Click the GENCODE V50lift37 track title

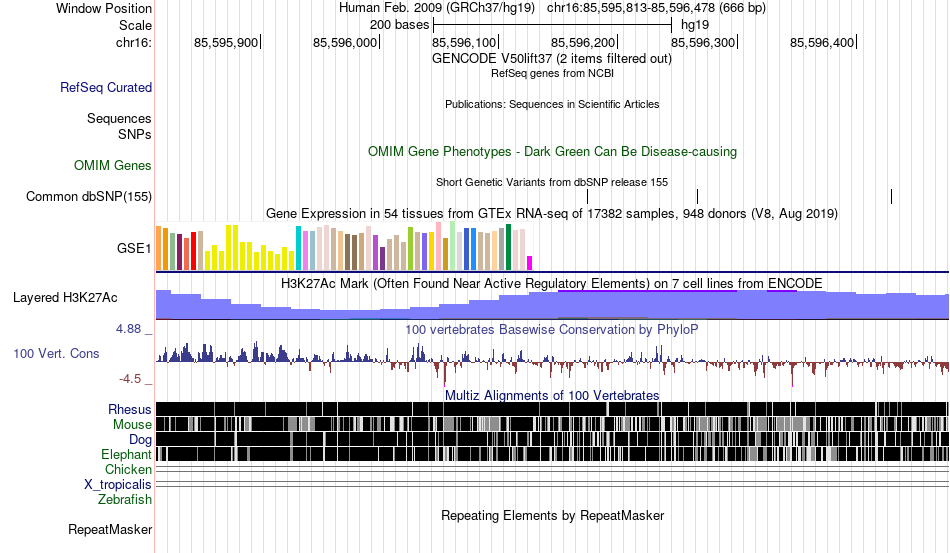tap(552, 59)
